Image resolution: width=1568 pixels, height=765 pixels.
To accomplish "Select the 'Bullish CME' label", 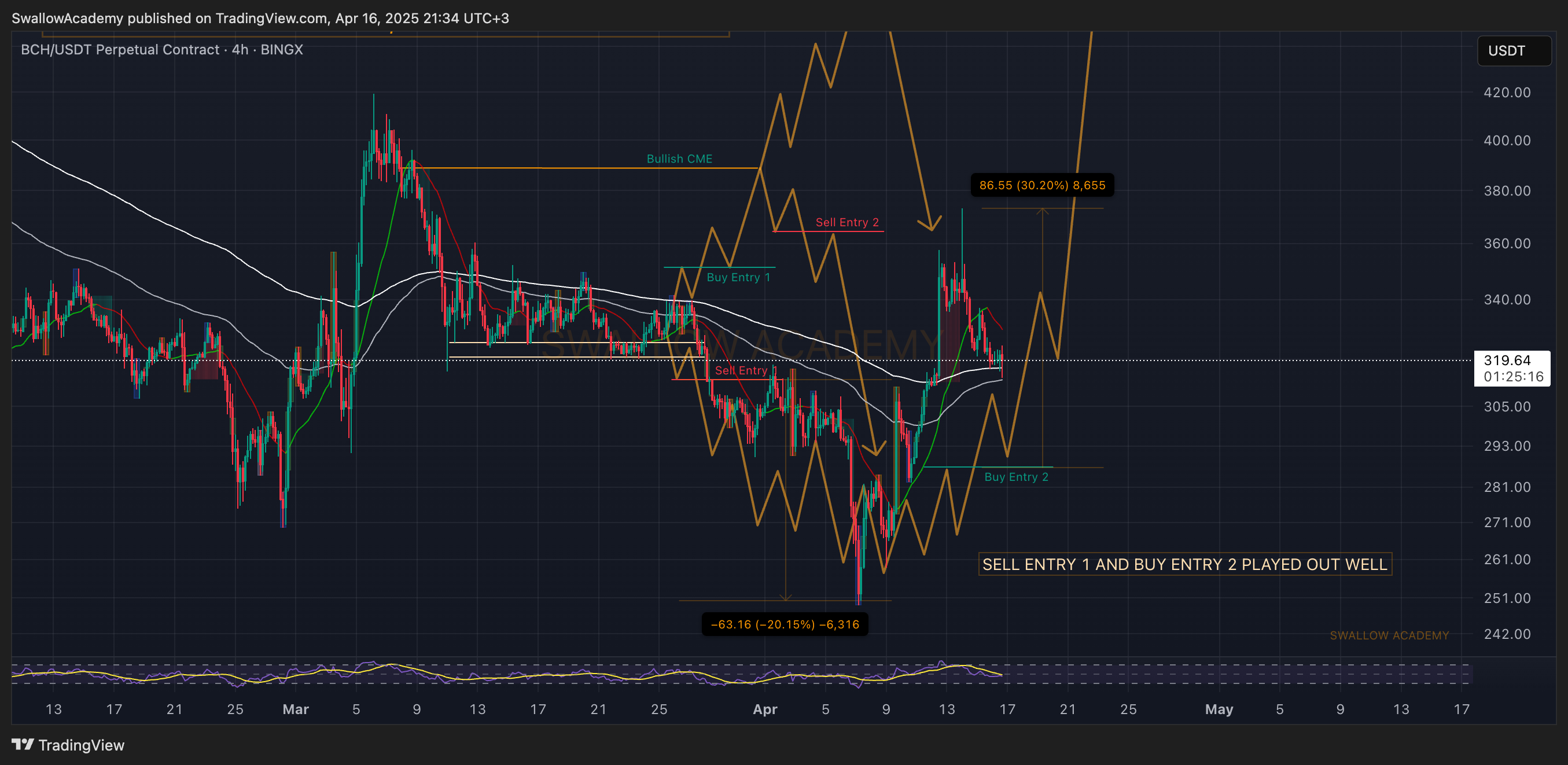I will (x=679, y=159).
